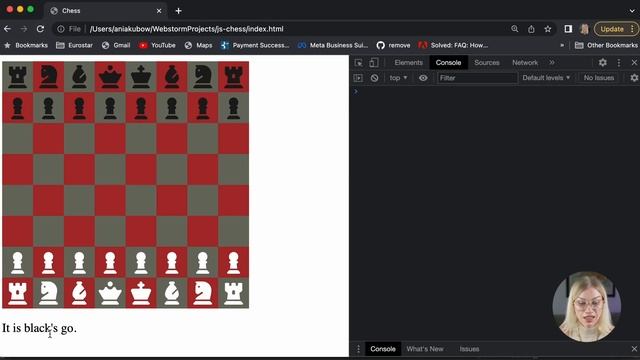Switch to the Sources tab
Image resolution: width=640 pixels, height=360 pixels.
[487, 62]
